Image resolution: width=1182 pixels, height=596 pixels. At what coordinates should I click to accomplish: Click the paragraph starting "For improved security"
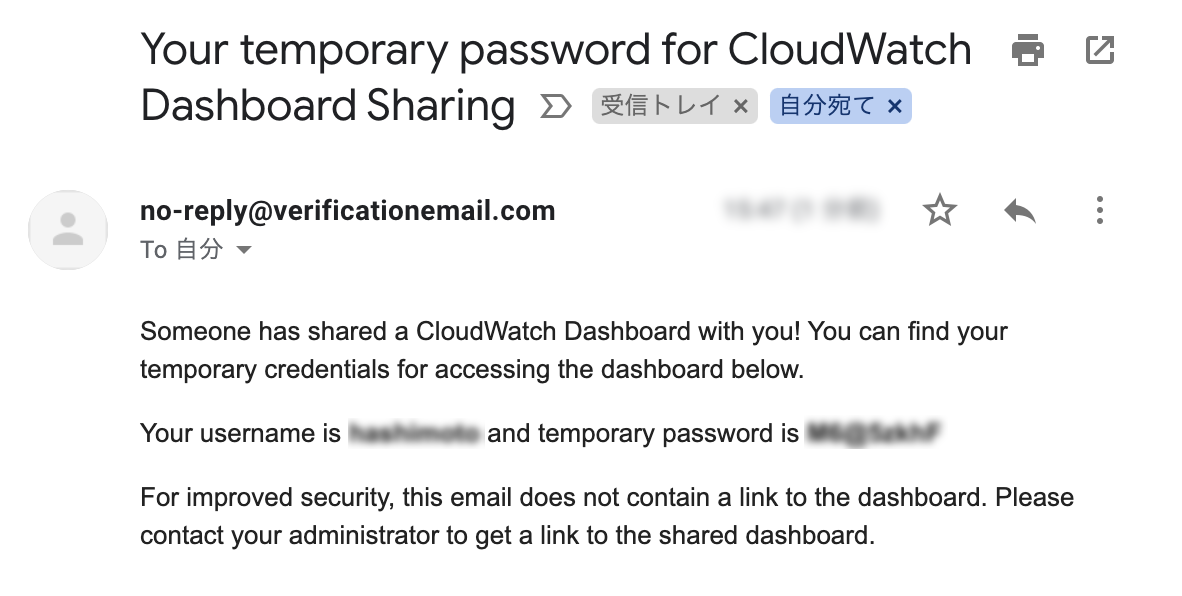[606, 516]
